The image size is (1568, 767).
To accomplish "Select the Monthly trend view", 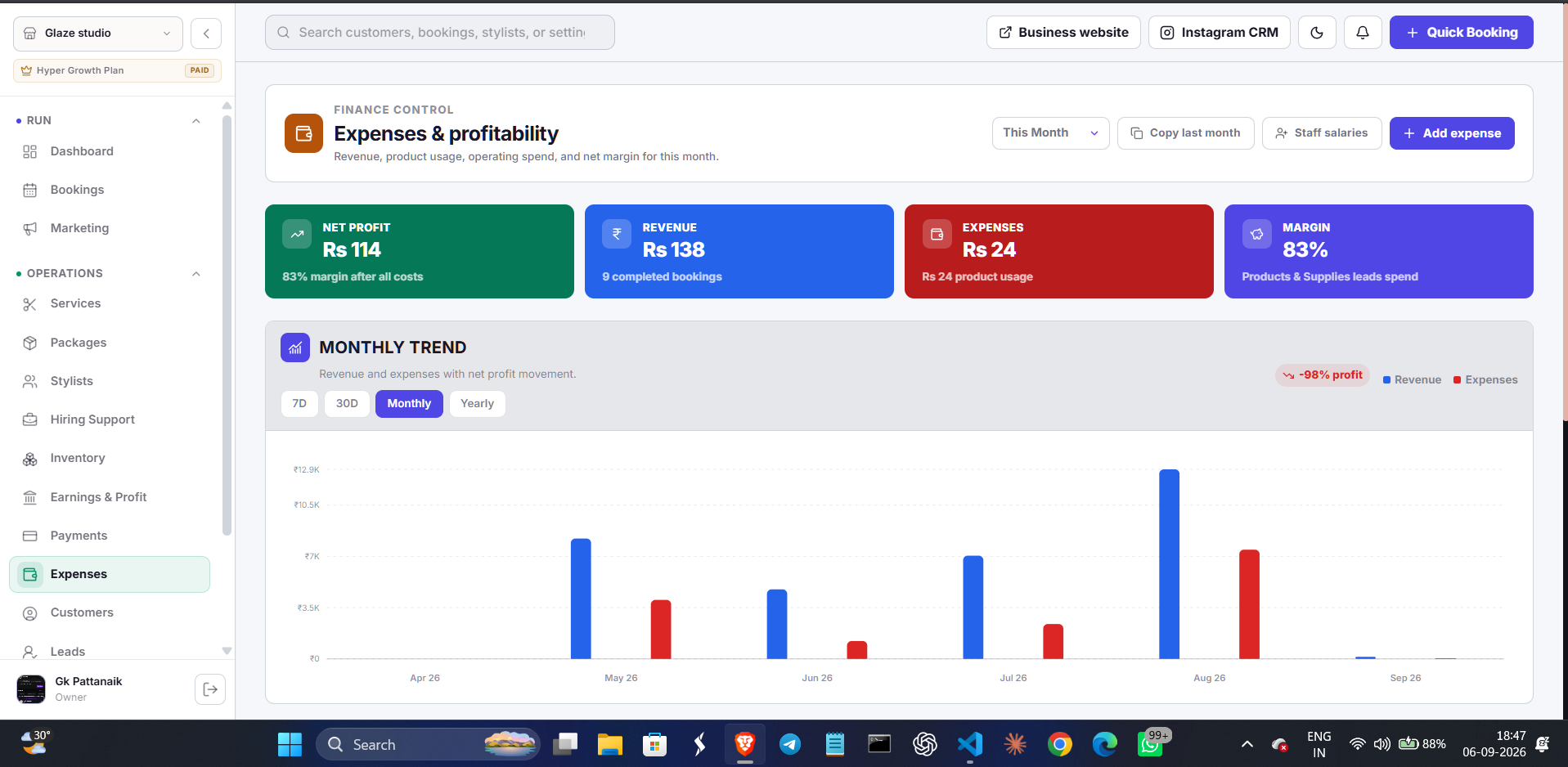I will point(409,404).
